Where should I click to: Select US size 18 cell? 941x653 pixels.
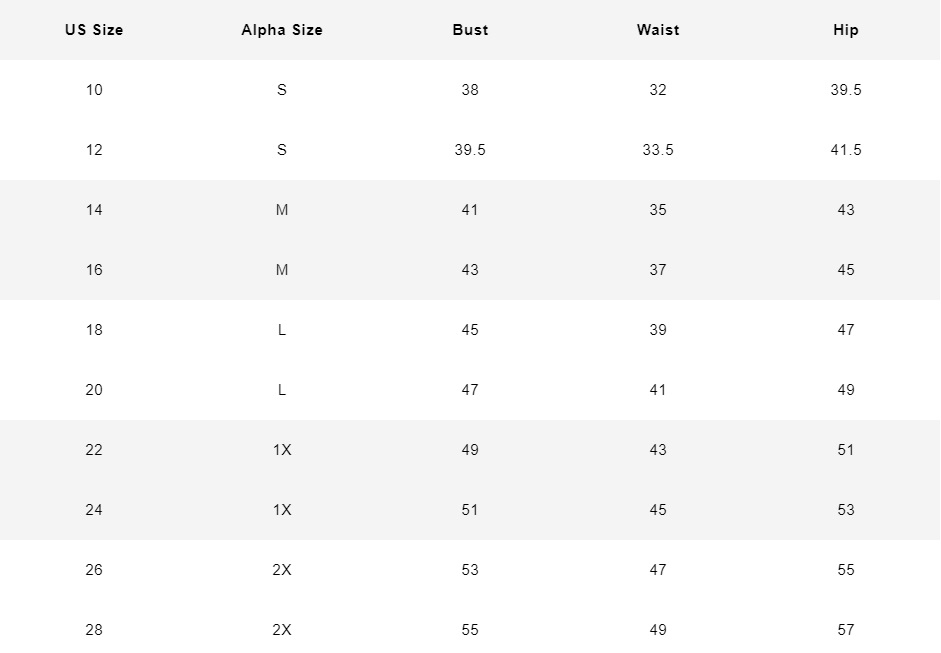coord(94,330)
